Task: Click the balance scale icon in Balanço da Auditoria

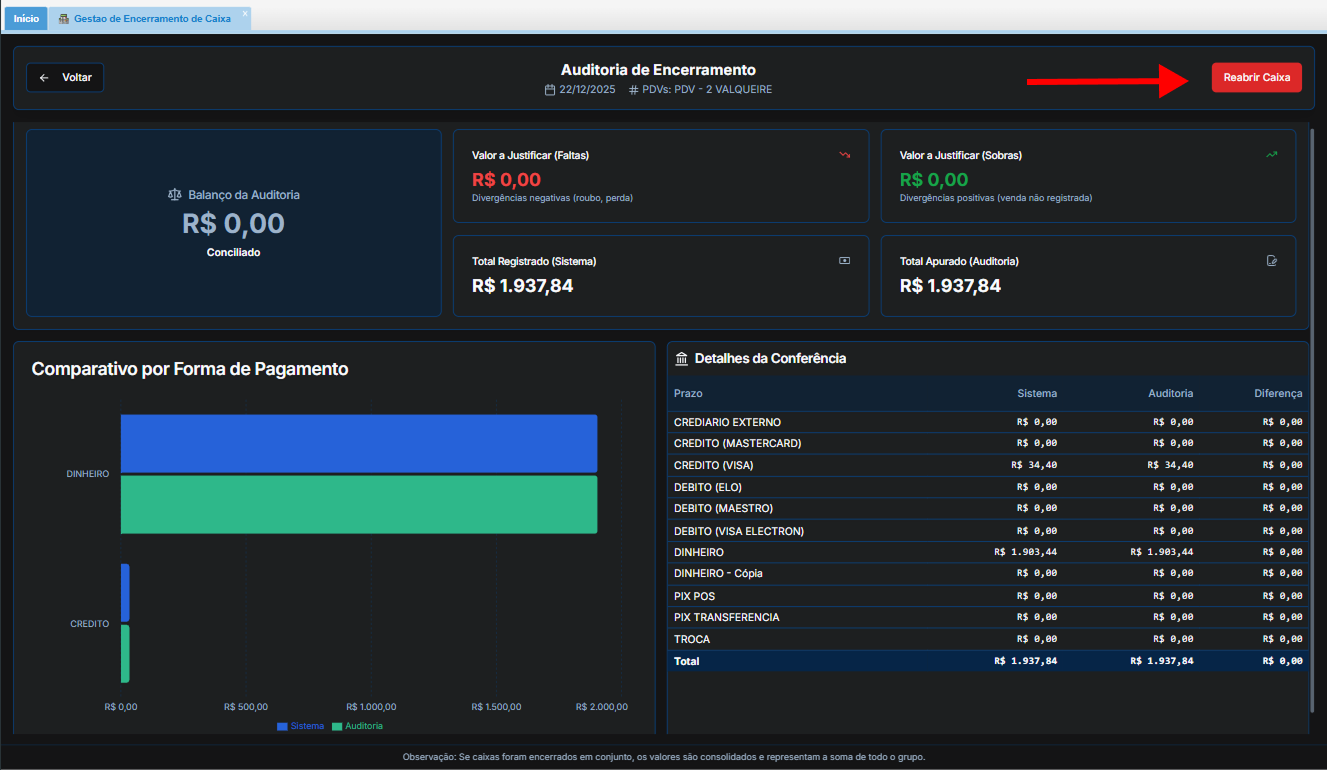Action: pyautogui.click(x=175, y=195)
